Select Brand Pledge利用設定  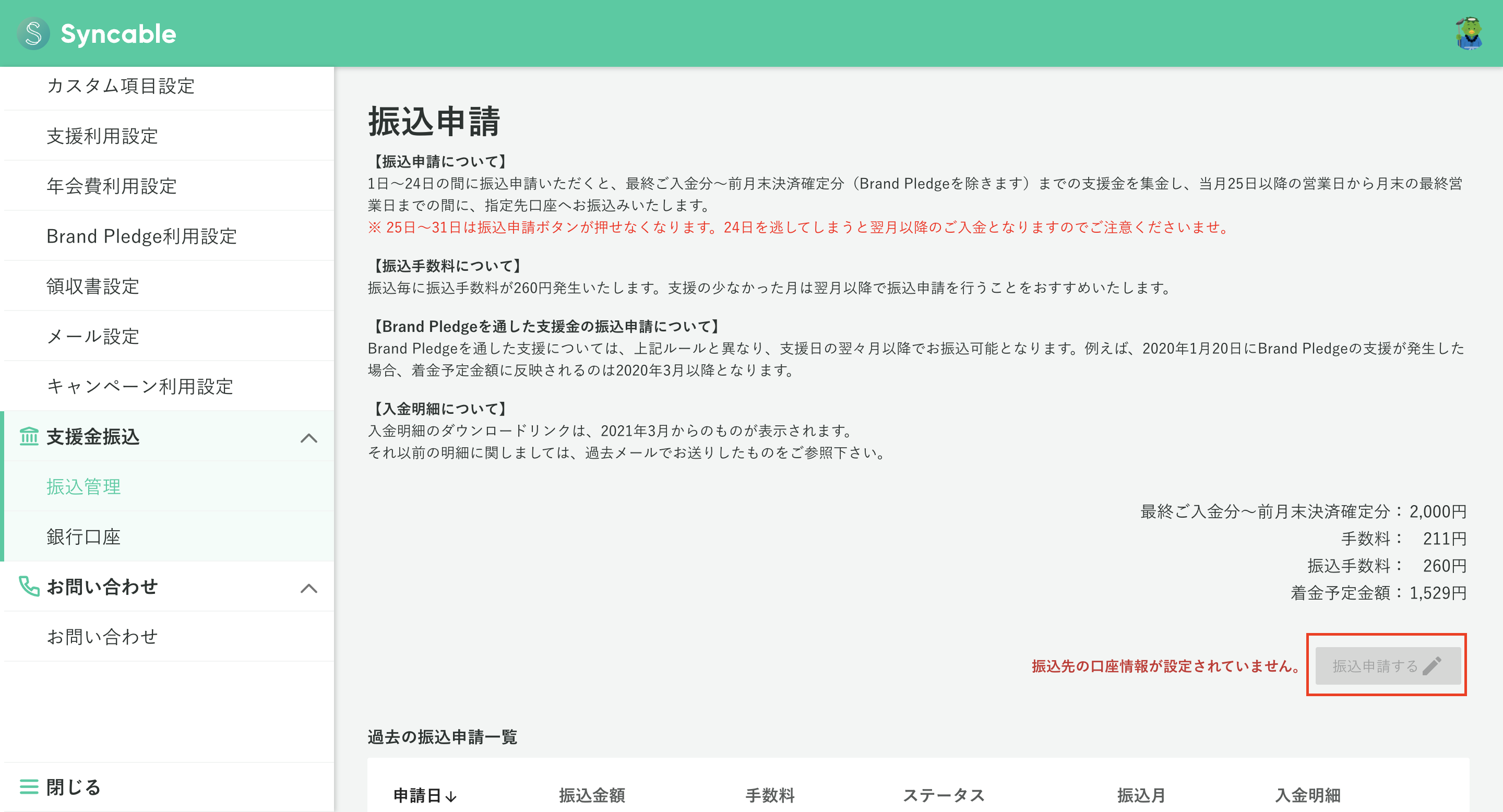(142, 236)
